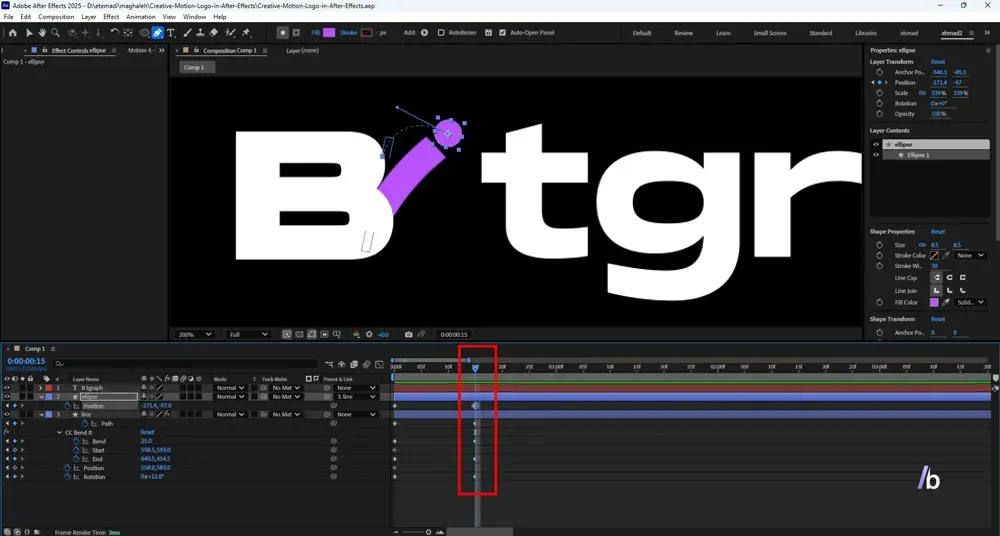The image size is (1000, 536).
Task: Select the Puppet Pin tool
Action: click(246, 33)
